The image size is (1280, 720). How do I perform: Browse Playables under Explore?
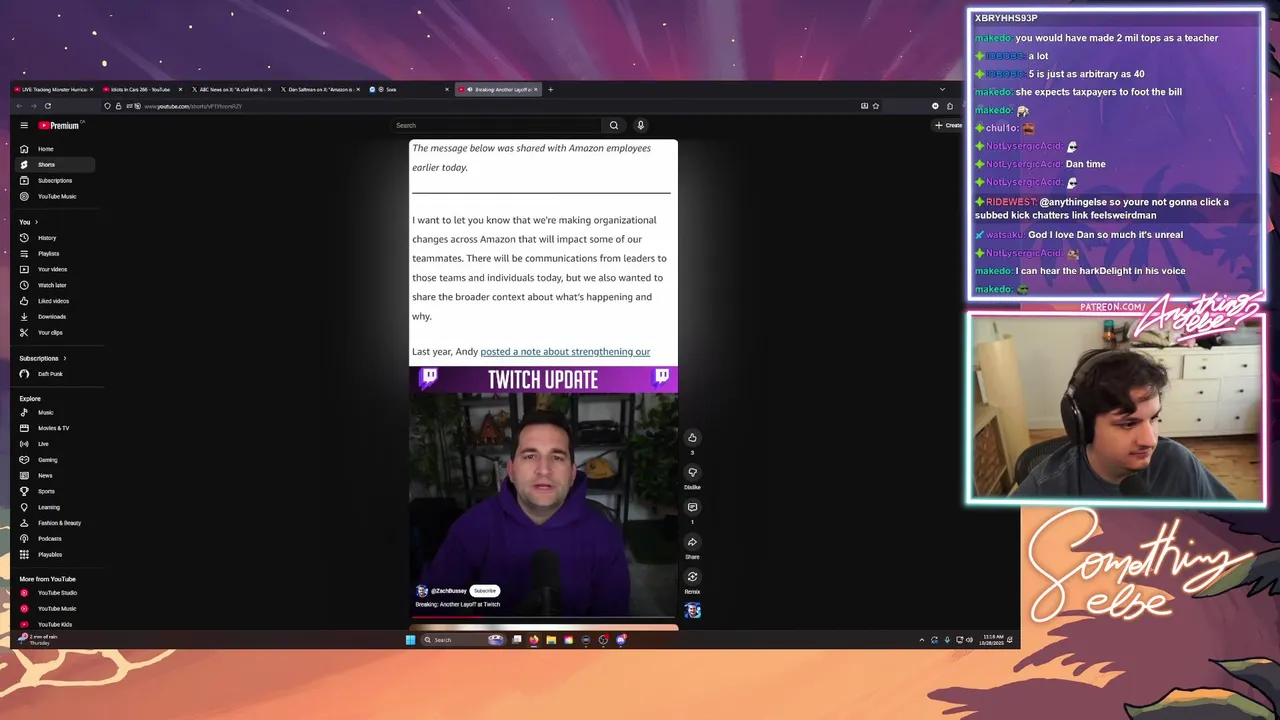(x=55, y=554)
